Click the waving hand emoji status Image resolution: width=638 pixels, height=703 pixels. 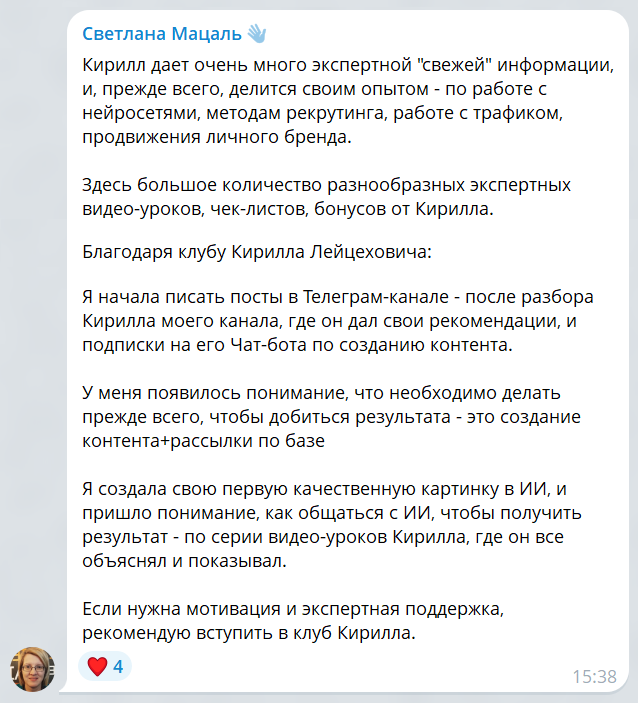click(257, 33)
